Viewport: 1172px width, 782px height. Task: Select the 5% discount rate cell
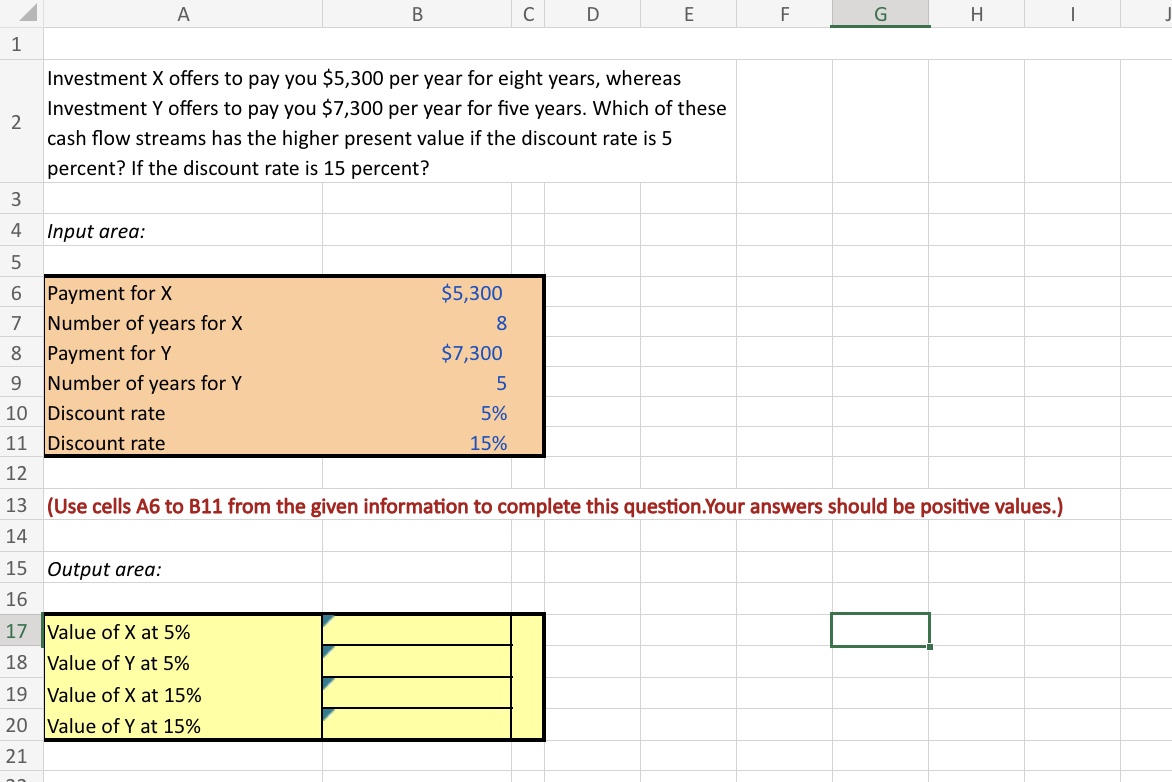(x=416, y=413)
